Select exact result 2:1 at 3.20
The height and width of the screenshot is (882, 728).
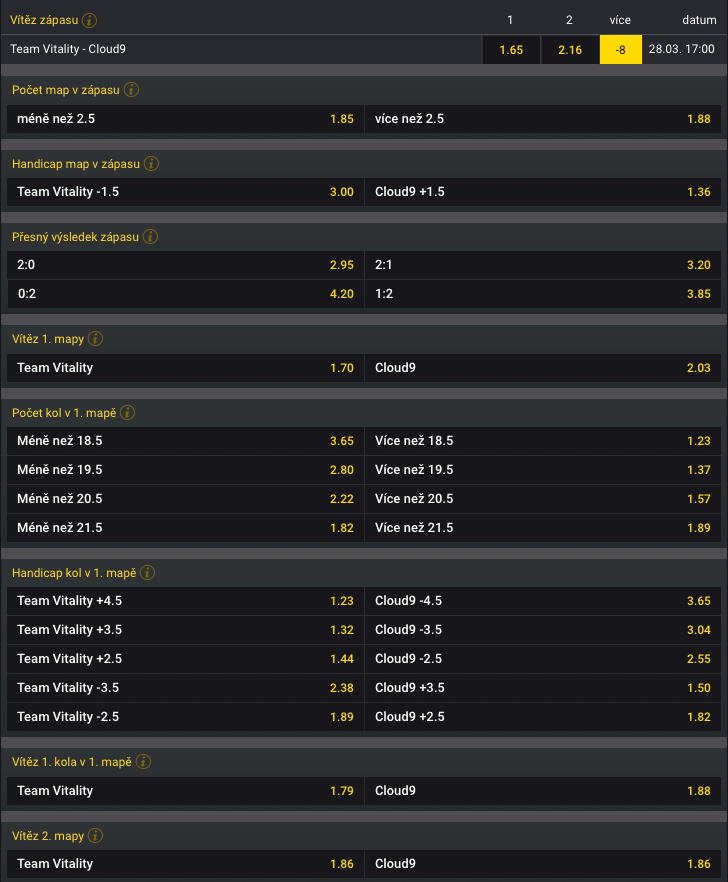pyautogui.click(x=543, y=265)
